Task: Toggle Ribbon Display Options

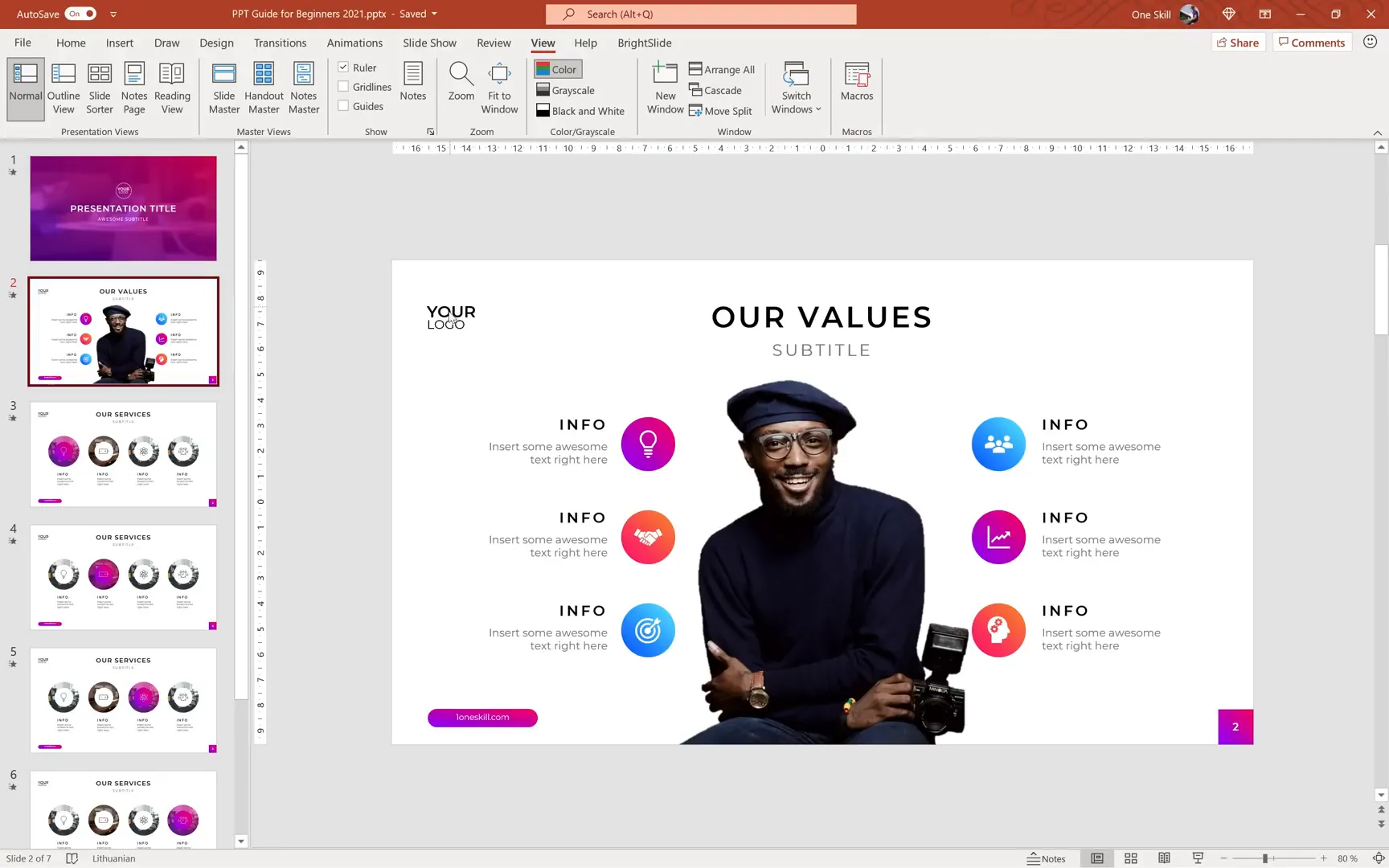Action: (x=1264, y=14)
